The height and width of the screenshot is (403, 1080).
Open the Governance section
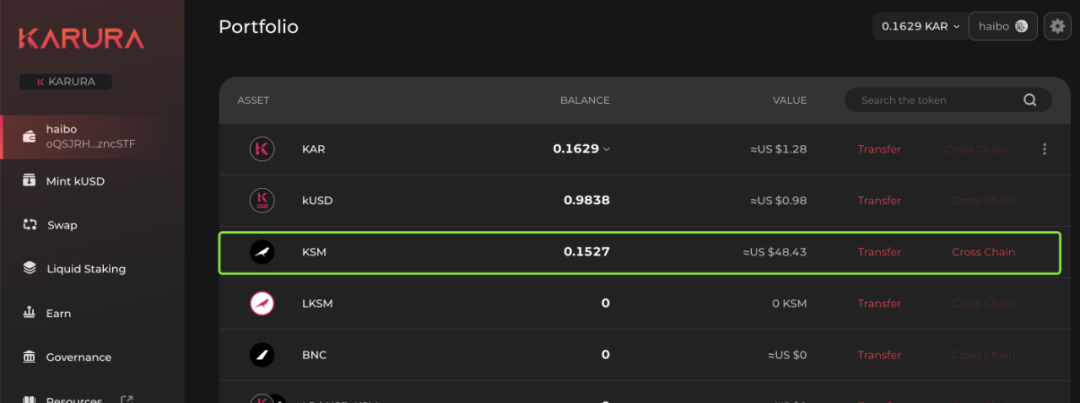(x=78, y=357)
